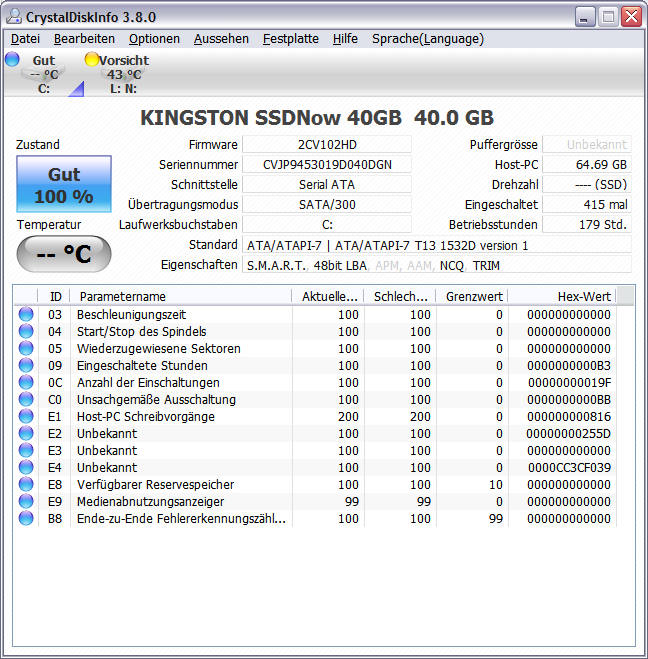Click the Gut 100 % health status button

tap(64, 184)
